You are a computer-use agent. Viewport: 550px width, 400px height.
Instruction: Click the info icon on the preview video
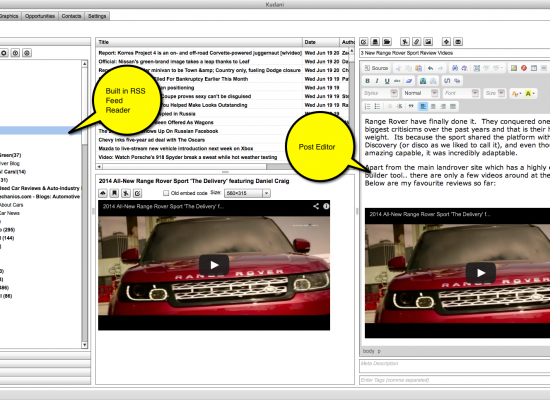click(x=326, y=206)
